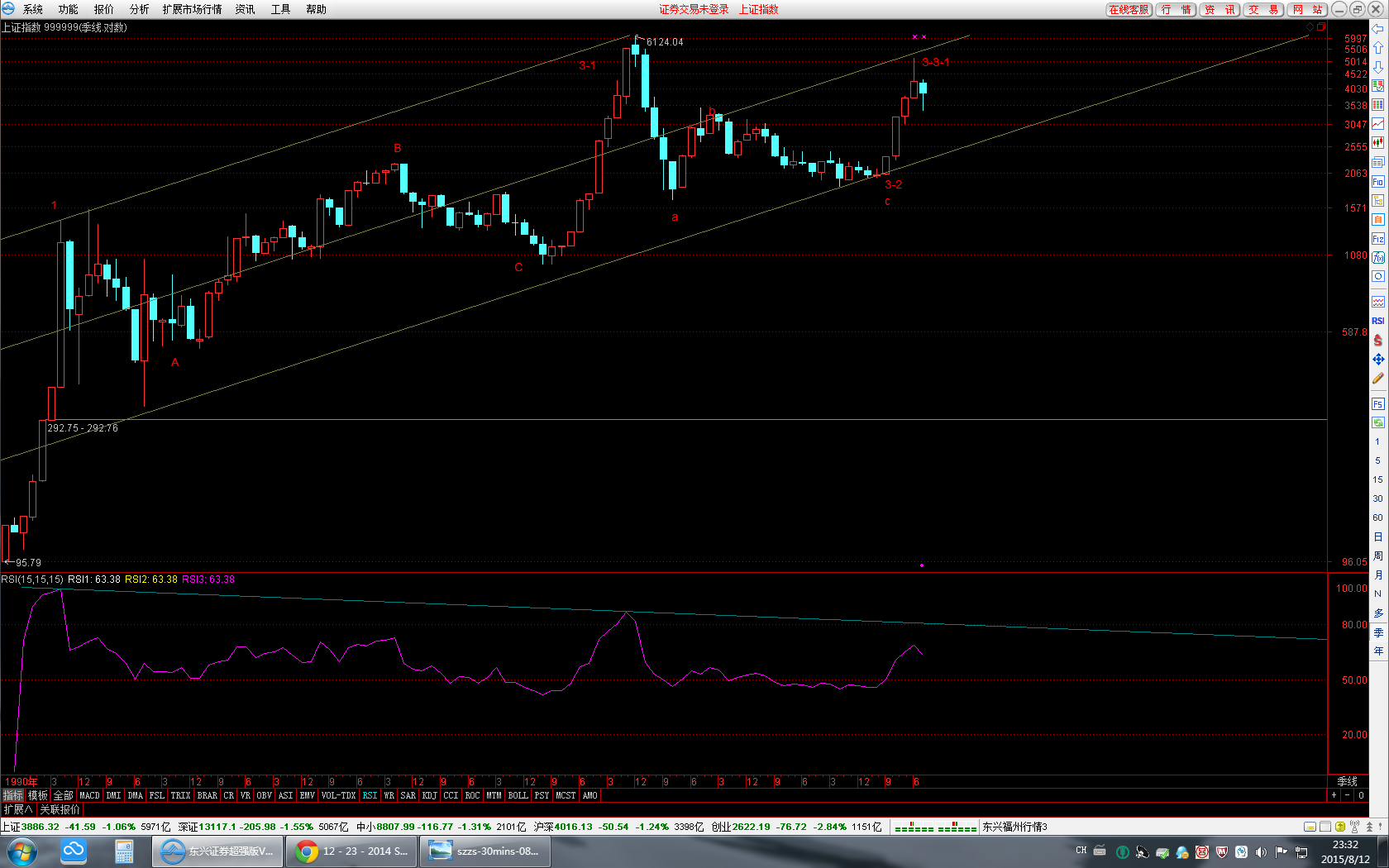1389x868 pixels.
Task: Click the 行情 button at top right
Action: (x=1176, y=9)
